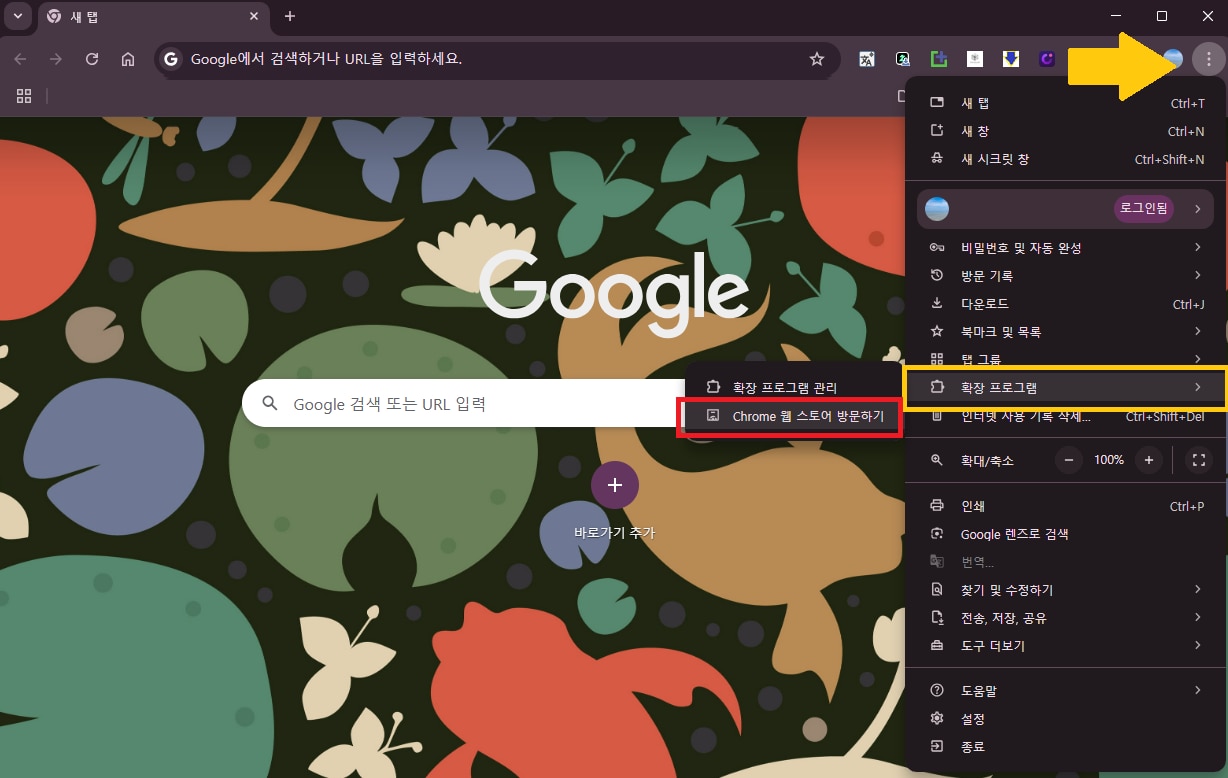The height and width of the screenshot is (778, 1228).
Task: Open '전송, 저장, 공유' submenu
Action: click(x=1066, y=618)
